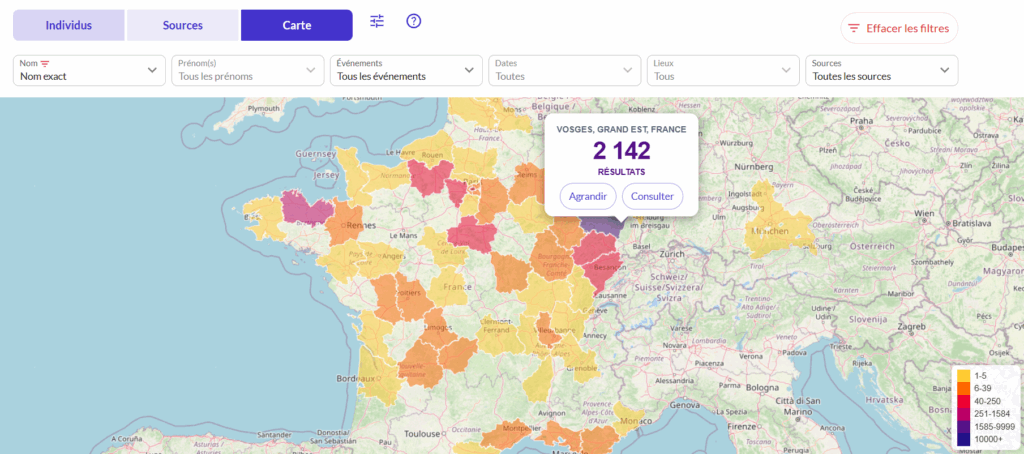The image size is (1024, 454).
Task: Open the filter settings sliders icon
Action: pyautogui.click(x=377, y=22)
